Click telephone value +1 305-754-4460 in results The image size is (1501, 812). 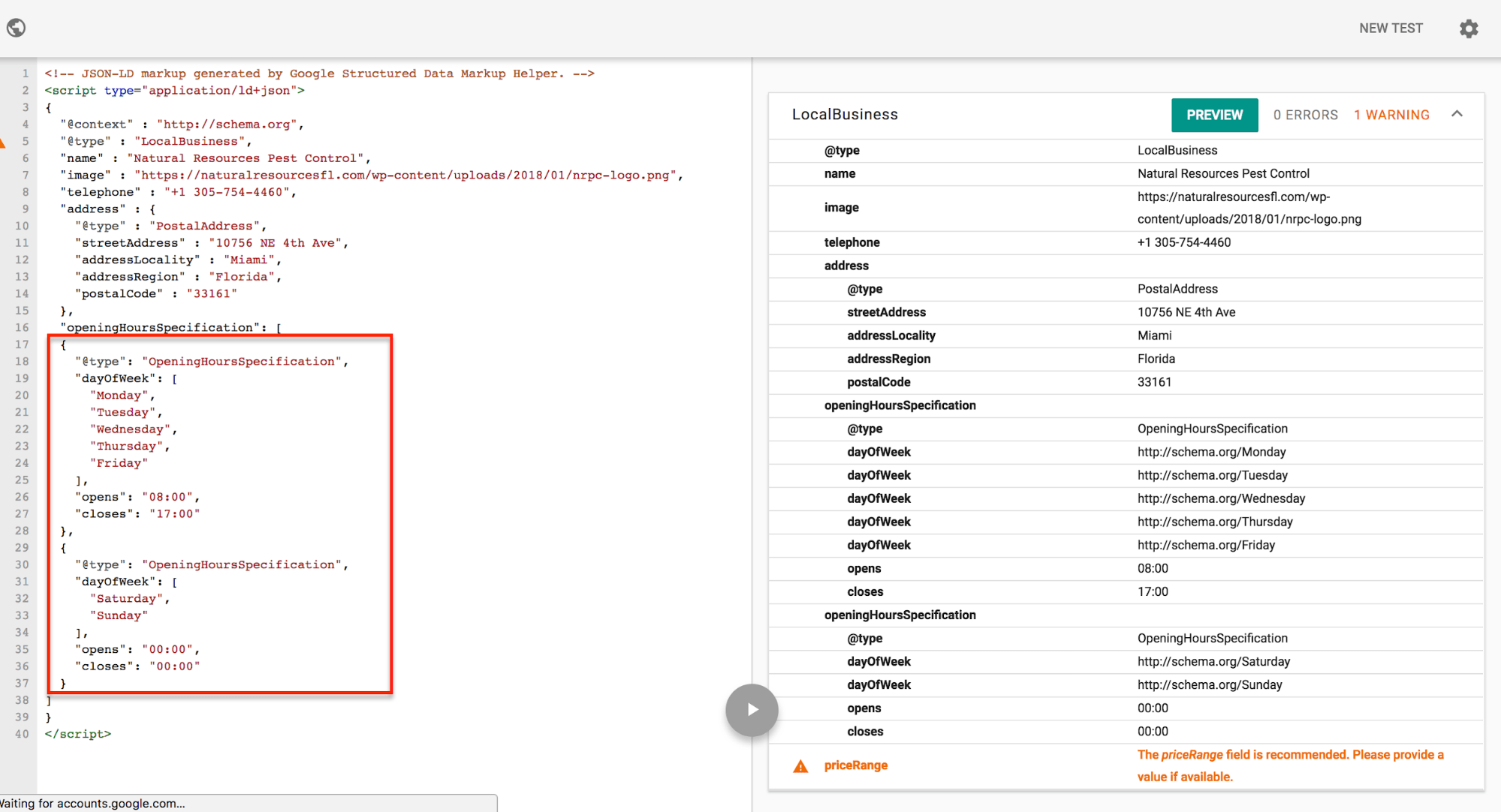click(x=1184, y=242)
